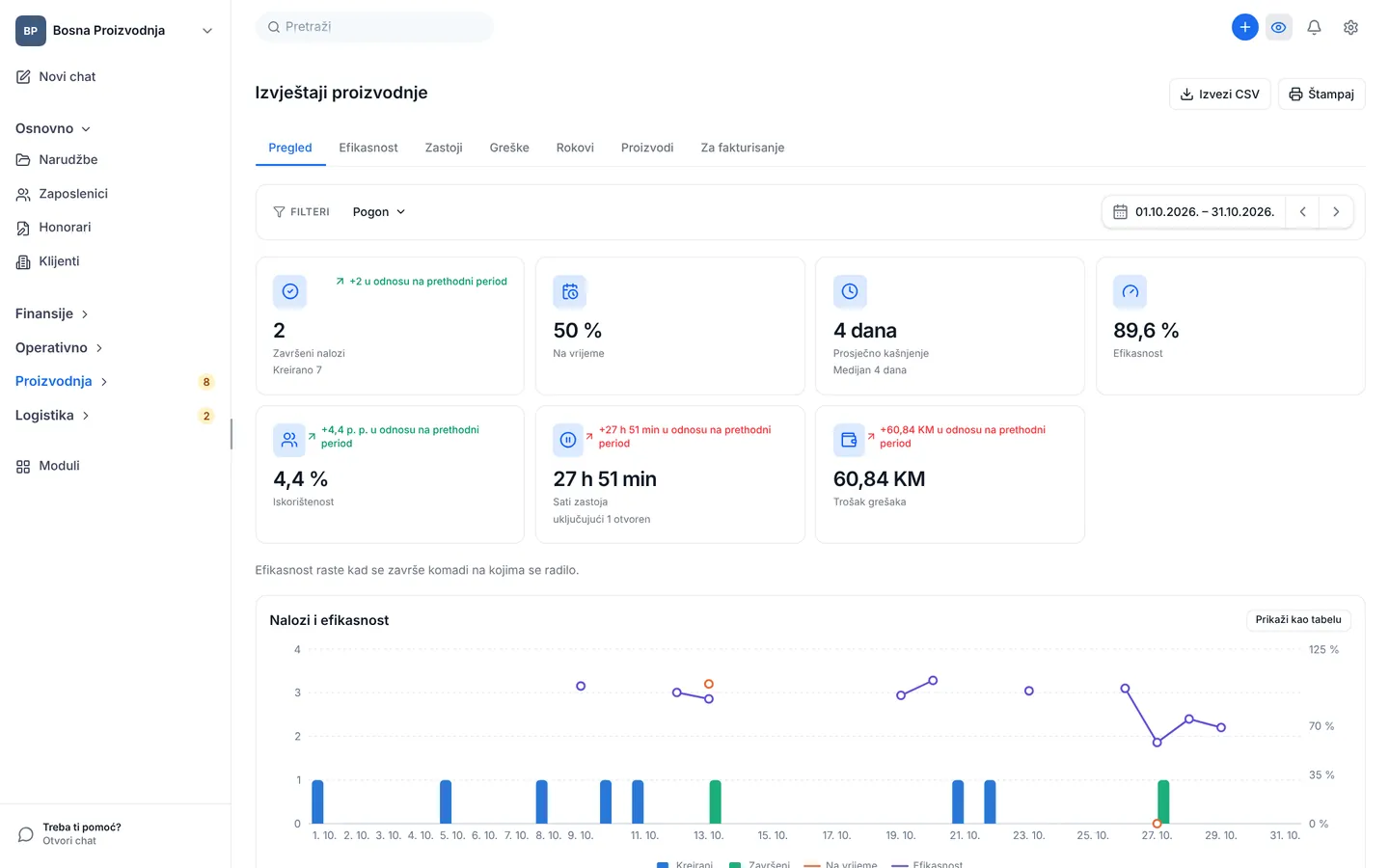
Task: Switch to the Efikasnost tab
Action: pos(368,148)
